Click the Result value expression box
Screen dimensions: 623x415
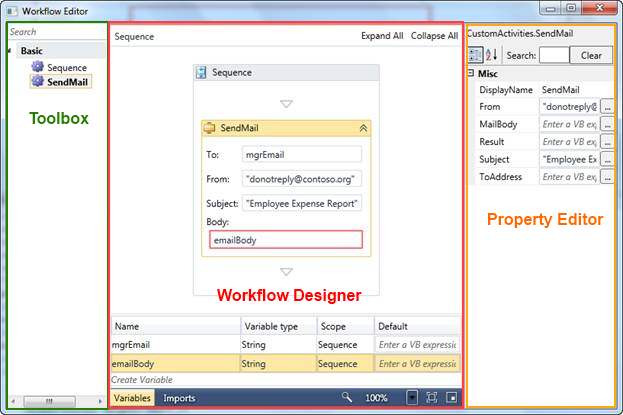(569, 142)
